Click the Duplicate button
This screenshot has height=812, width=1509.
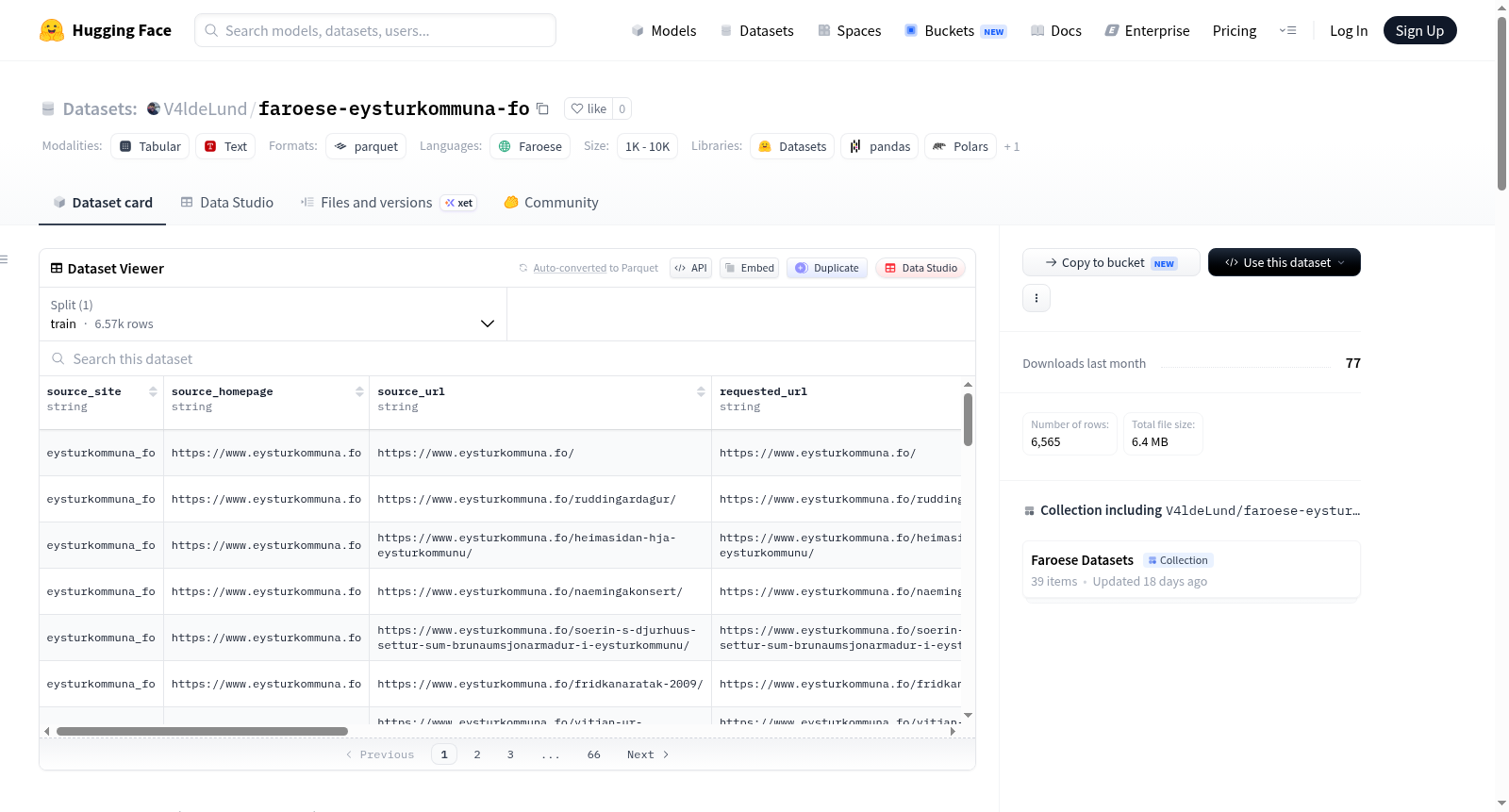[827, 268]
